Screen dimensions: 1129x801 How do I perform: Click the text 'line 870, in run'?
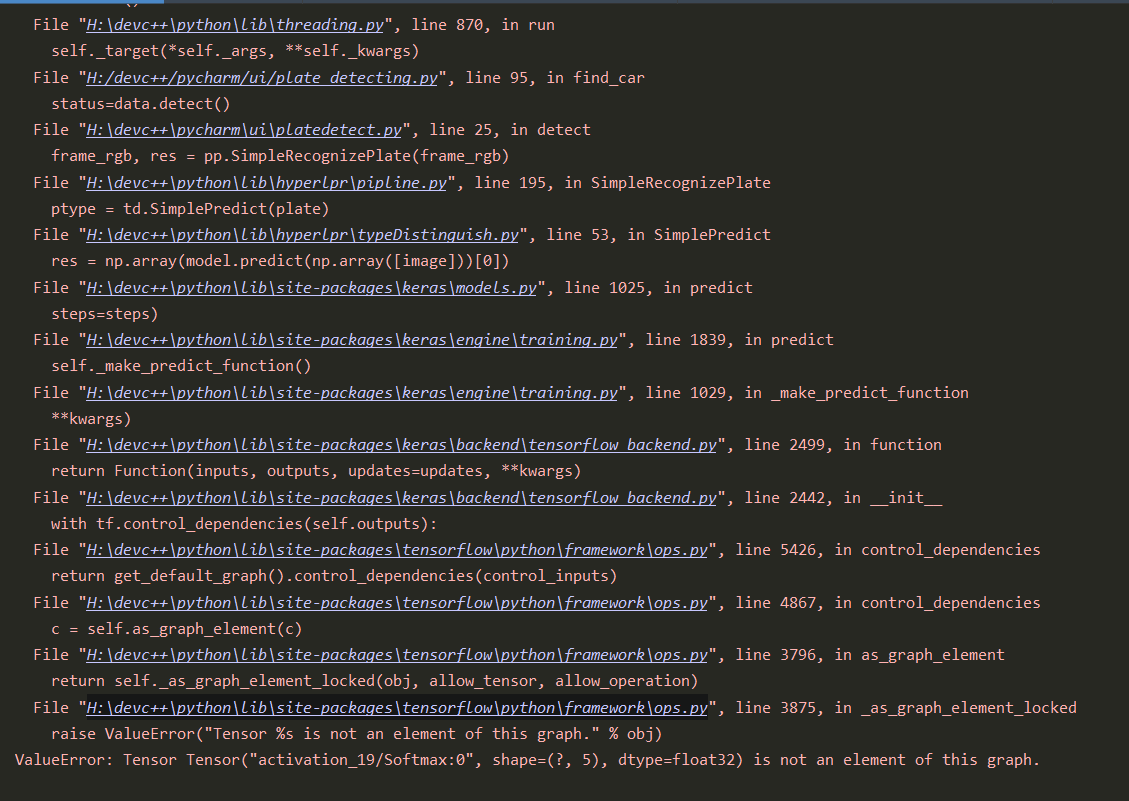[482, 25]
